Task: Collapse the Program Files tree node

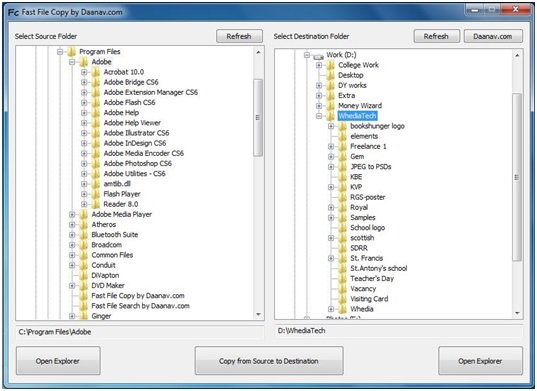Action: pos(60,52)
